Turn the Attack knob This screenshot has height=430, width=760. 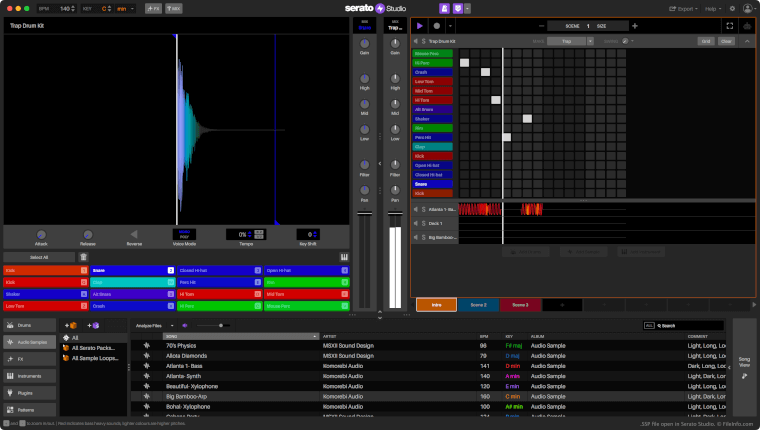42,235
